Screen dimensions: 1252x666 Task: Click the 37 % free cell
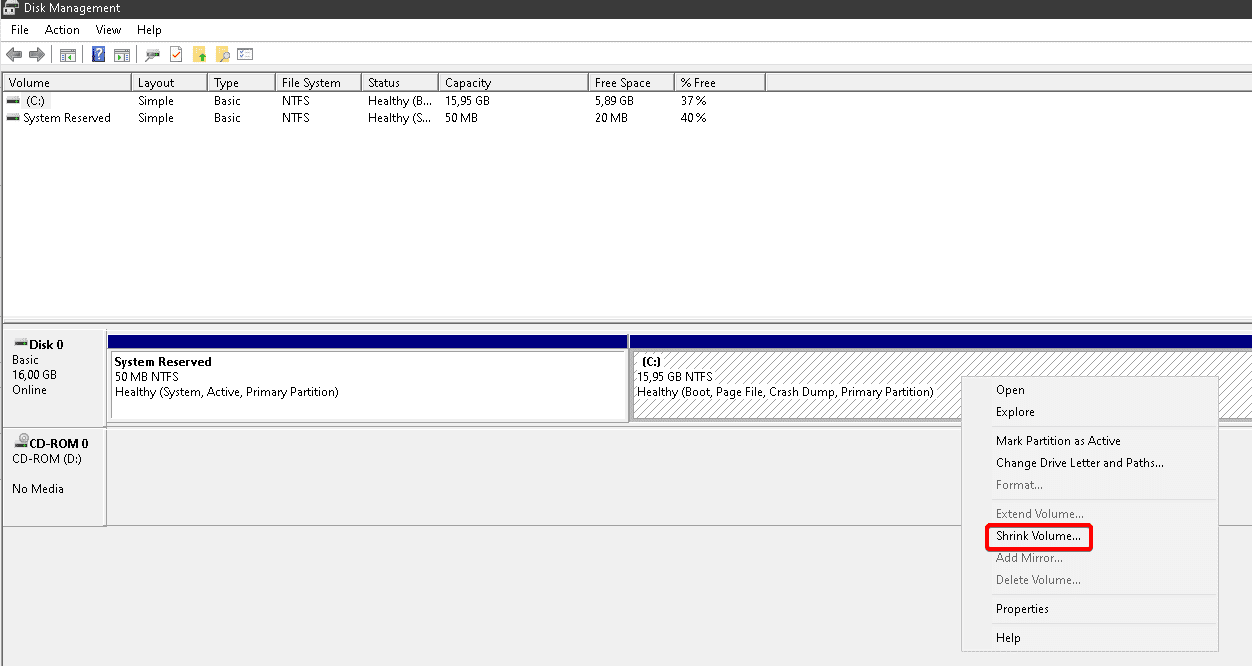tap(693, 101)
